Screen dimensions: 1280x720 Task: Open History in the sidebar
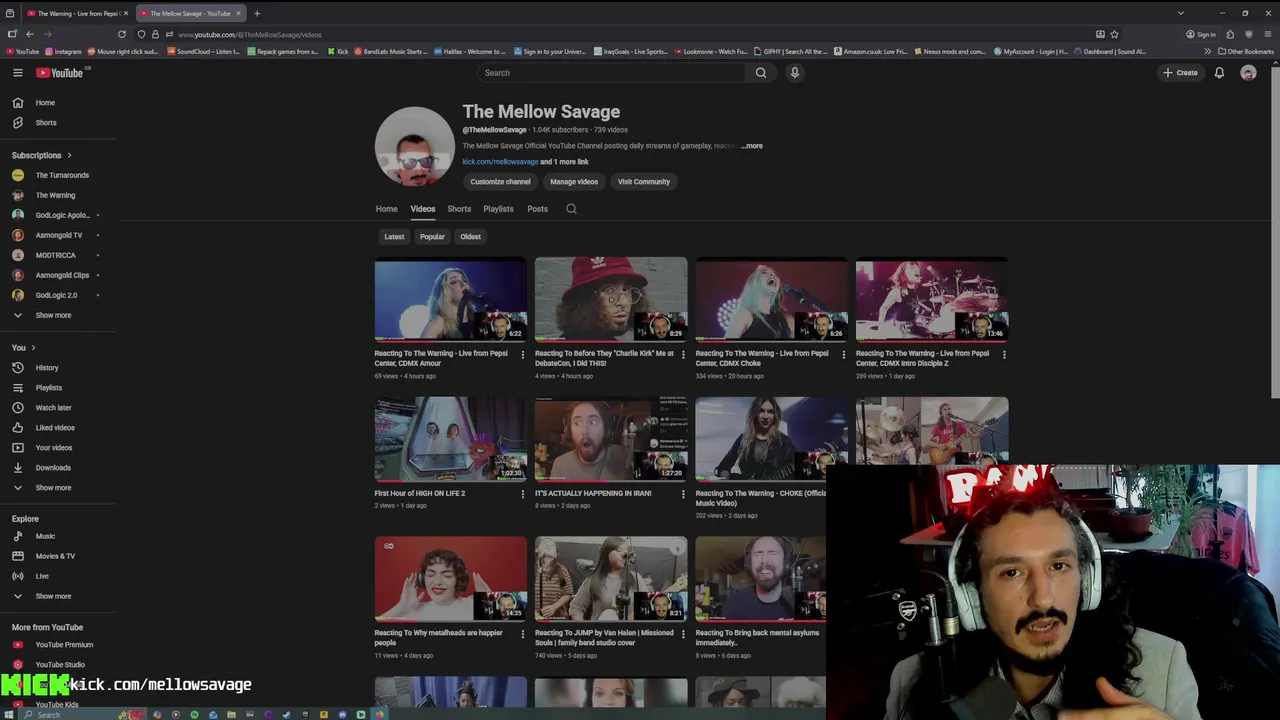click(47, 367)
